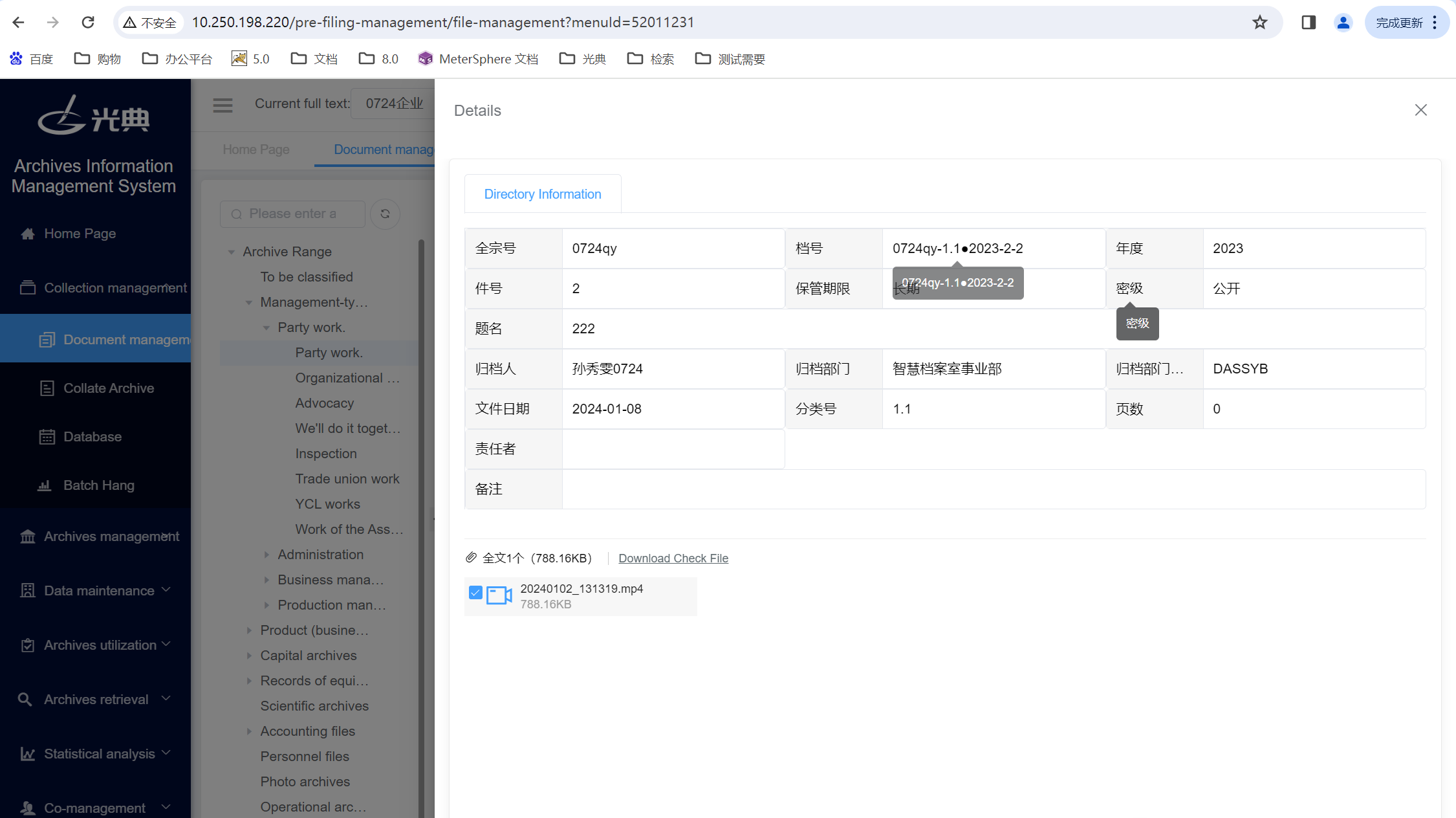Open Collate Archive sidebar item
The image size is (1456, 818).
click(x=95, y=388)
